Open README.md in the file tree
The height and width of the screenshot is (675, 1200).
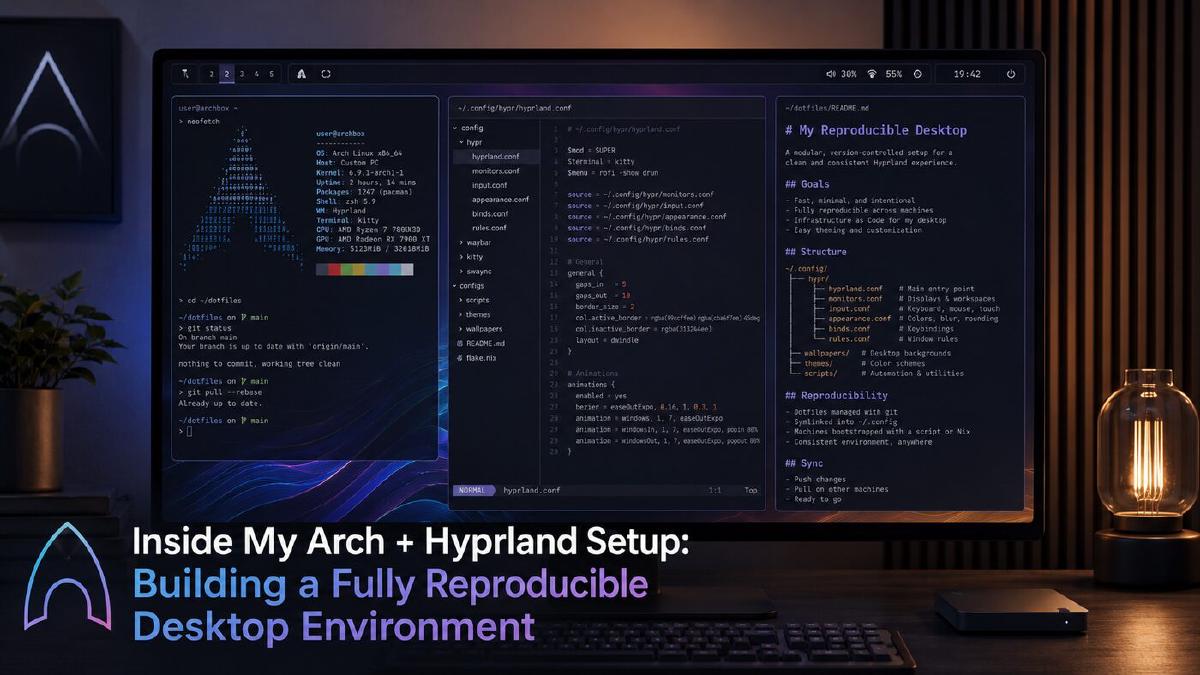click(x=486, y=343)
